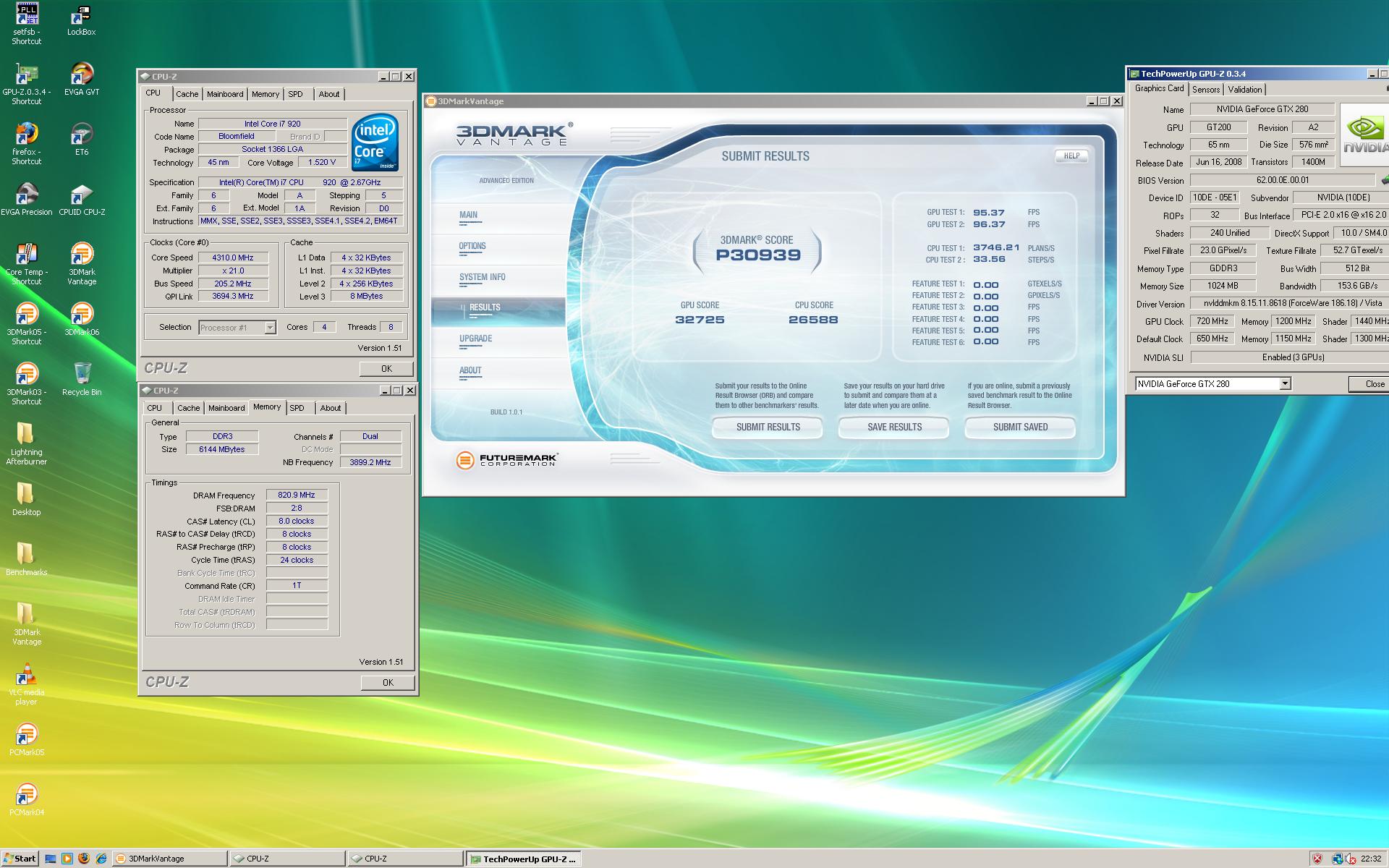Image resolution: width=1389 pixels, height=868 pixels.
Task: Launch the 3DMark Vantage desktop shortcut
Action: click(x=82, y=264)
